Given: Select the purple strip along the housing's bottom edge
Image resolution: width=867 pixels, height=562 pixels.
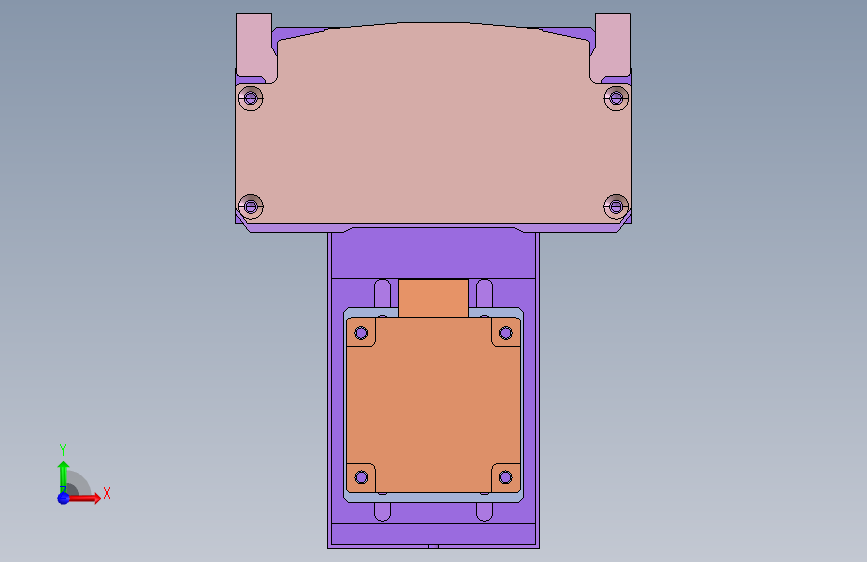Looking at the screenshot, I should pos(433,534).
